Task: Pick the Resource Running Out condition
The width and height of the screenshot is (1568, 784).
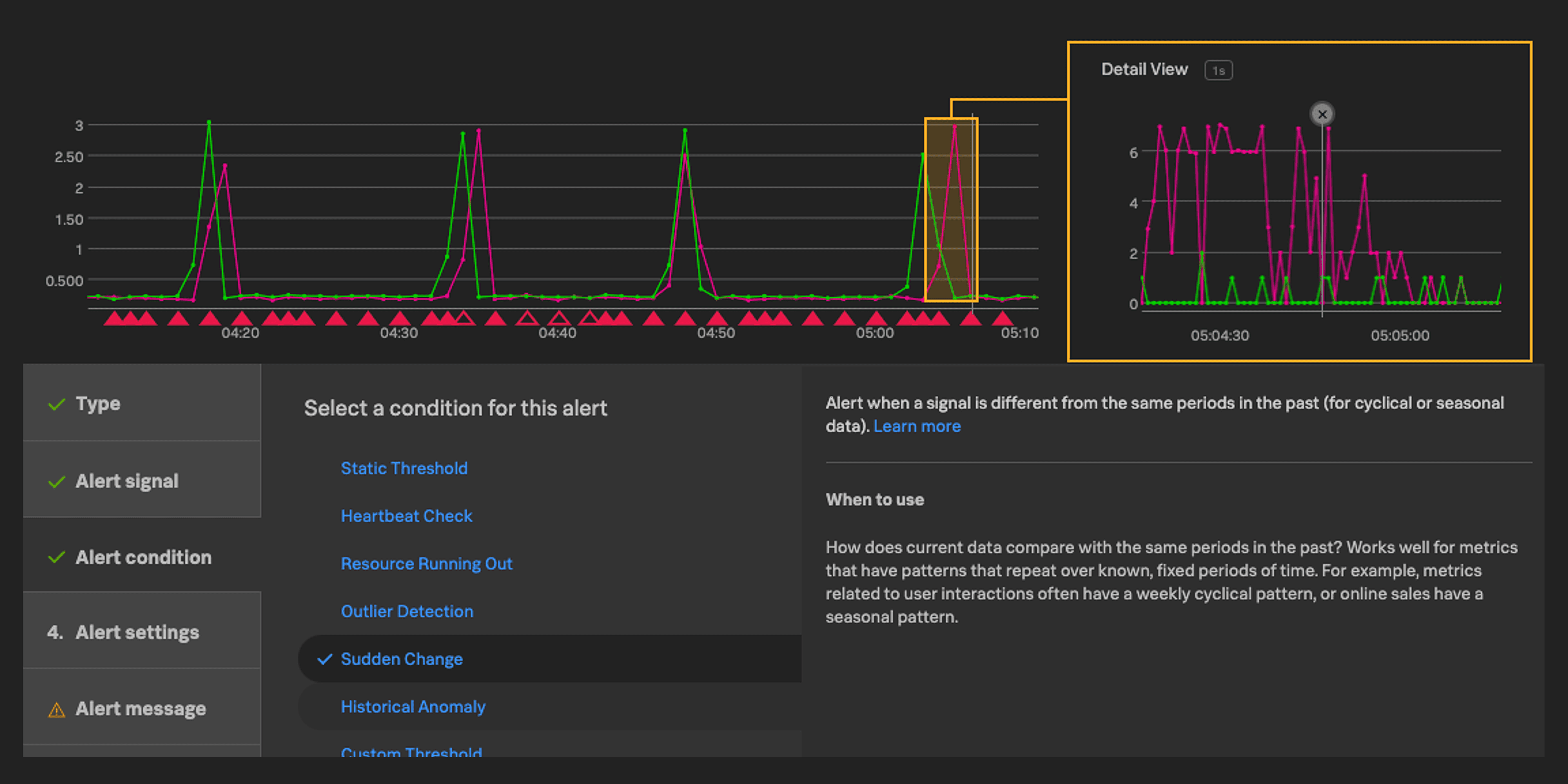Action: pos(426,563)
